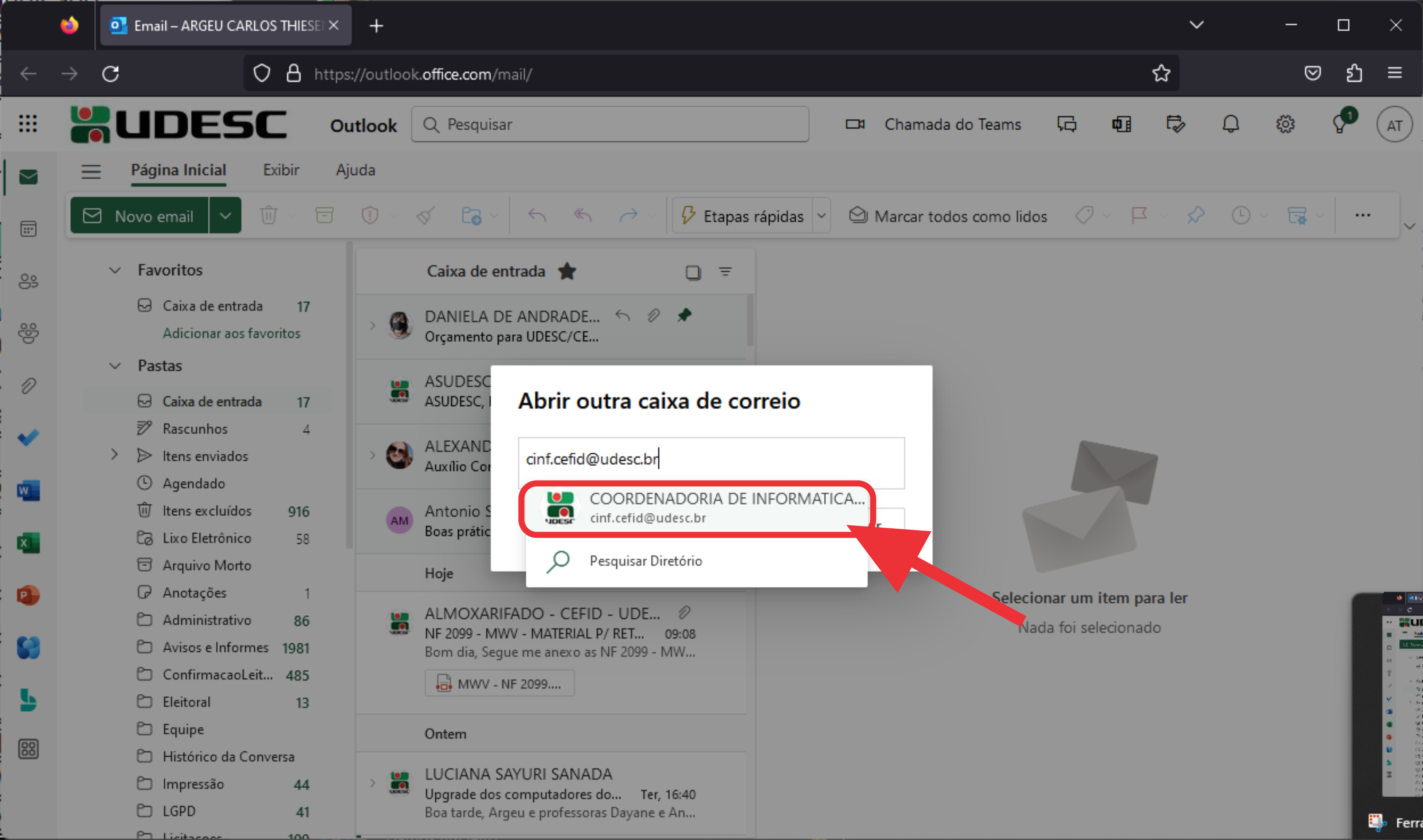This screenshot has height=840, width=1423.
Task: Open the To Do checkmark app
Action: point(28,438)
